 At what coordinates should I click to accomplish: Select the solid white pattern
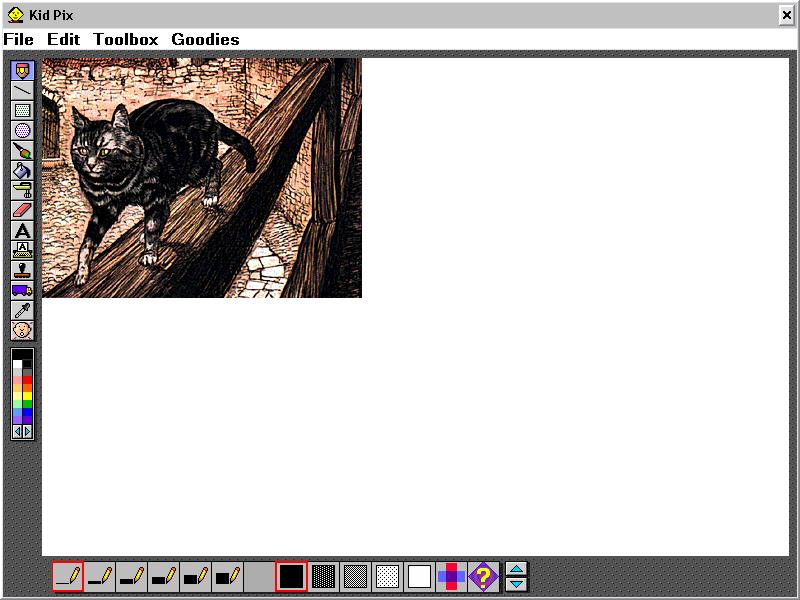pyautogui.click(x=419, y=577)
